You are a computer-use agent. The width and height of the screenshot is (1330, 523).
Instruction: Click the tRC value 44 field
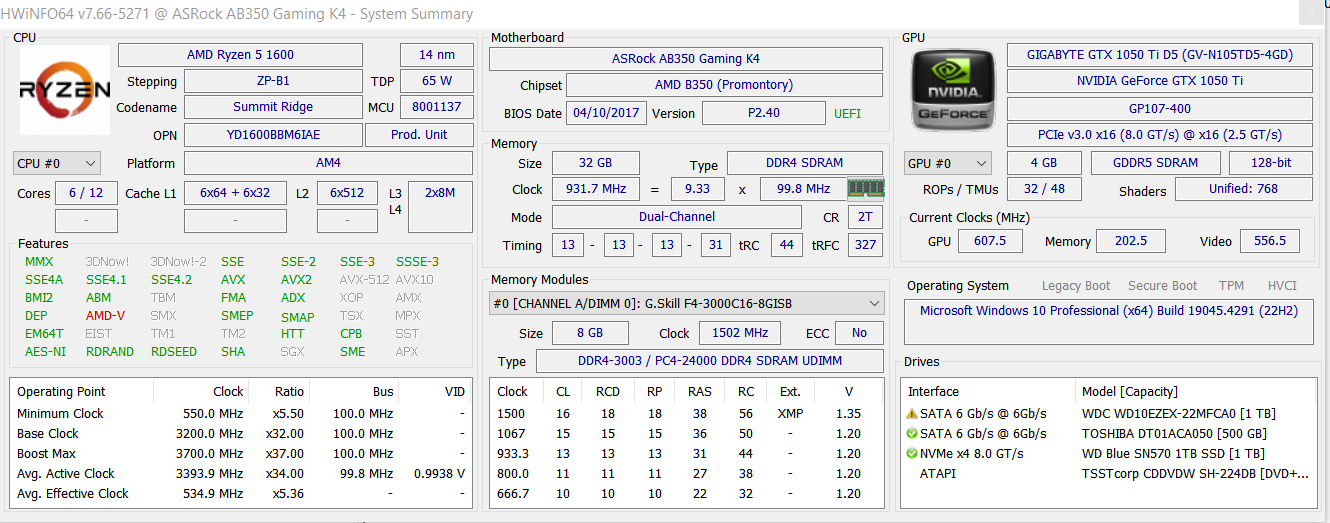787,245
